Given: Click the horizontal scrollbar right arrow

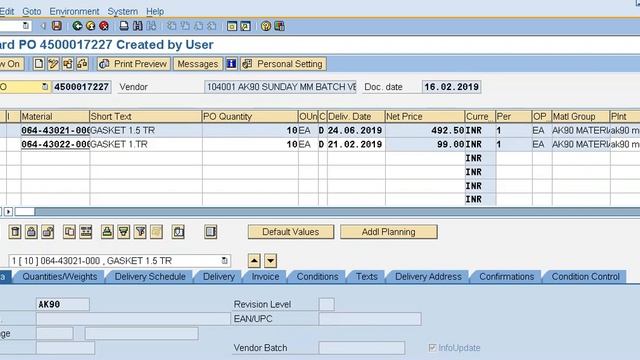Looking at the screenshot, I should click(8, 211).
